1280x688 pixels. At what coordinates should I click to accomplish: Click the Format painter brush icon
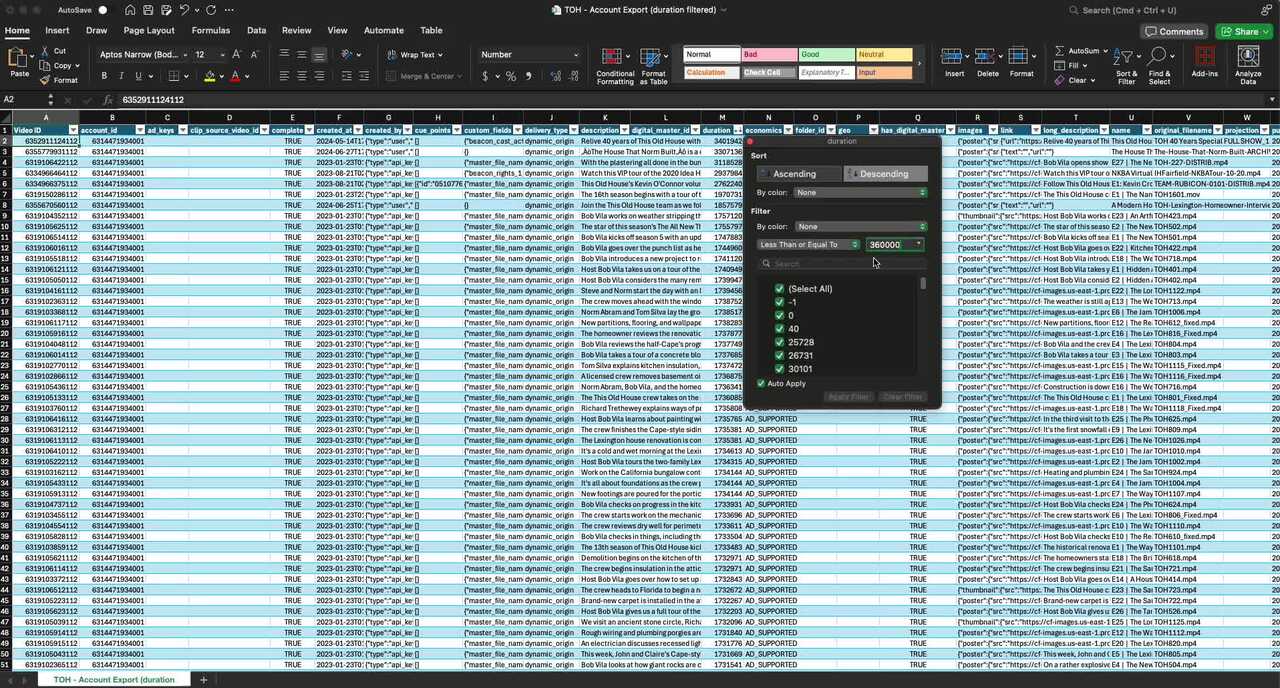coord(46,80)
